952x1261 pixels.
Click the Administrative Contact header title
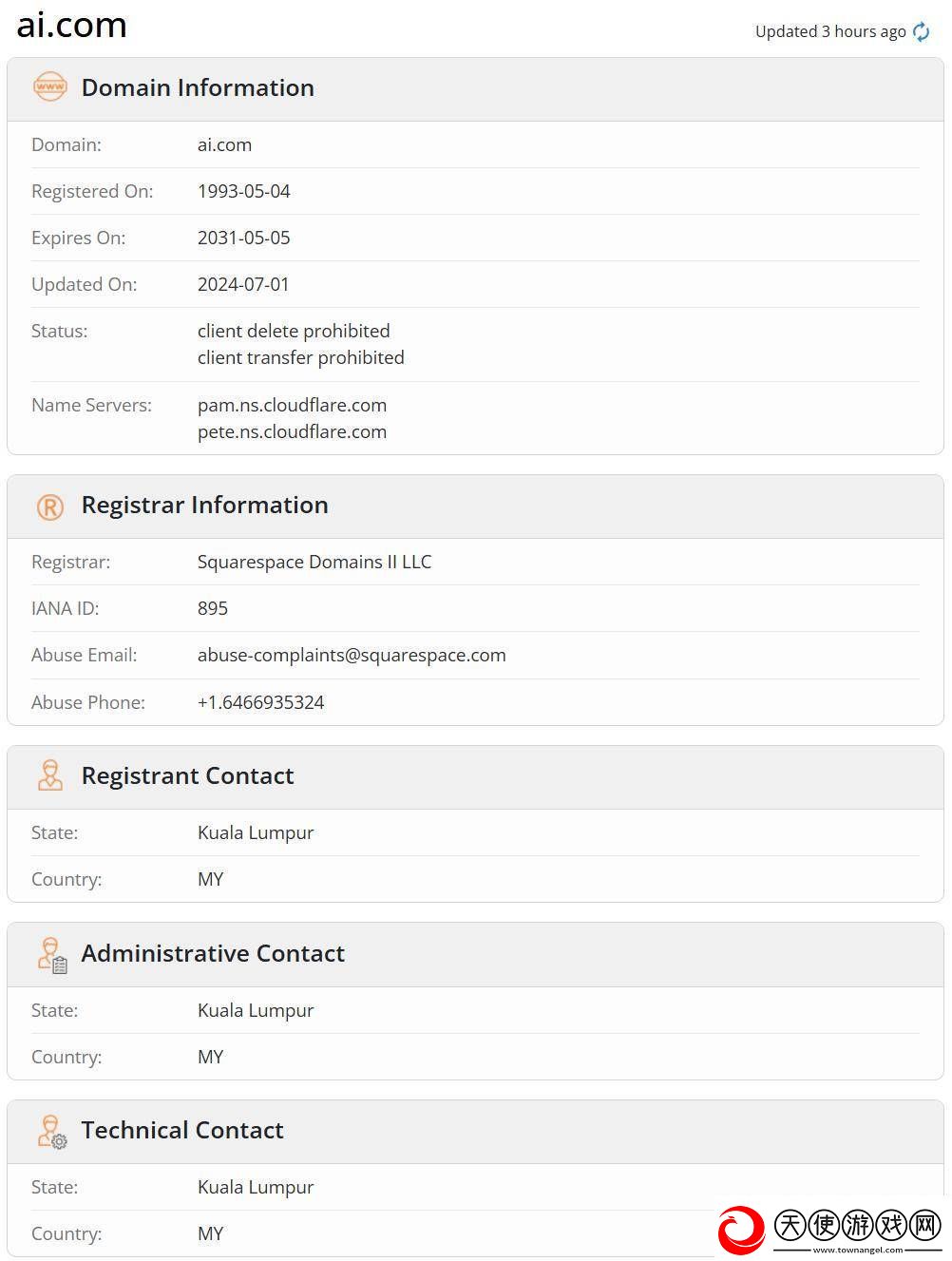[213, 953]
